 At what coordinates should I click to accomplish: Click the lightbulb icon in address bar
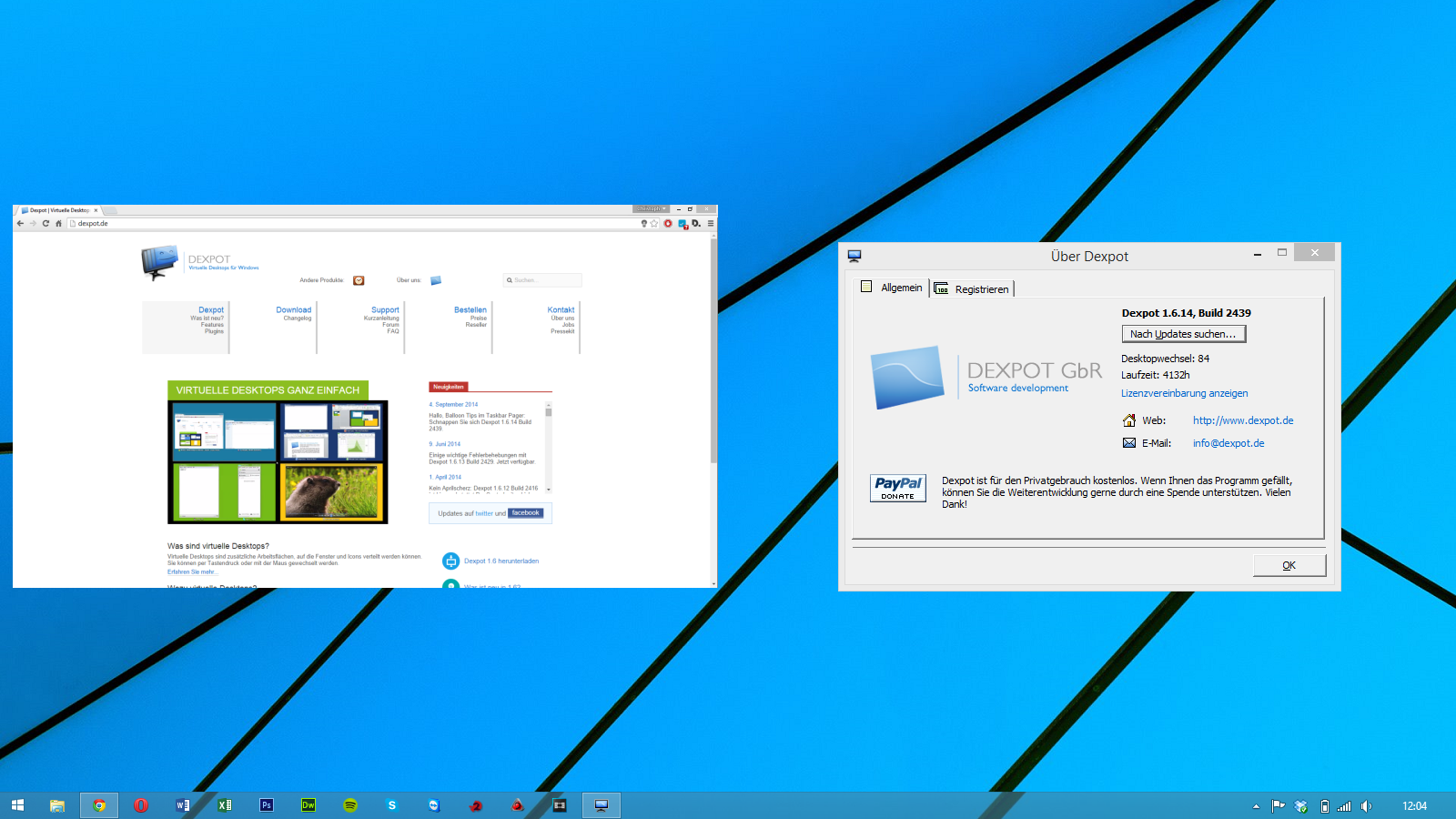[643, 223]
